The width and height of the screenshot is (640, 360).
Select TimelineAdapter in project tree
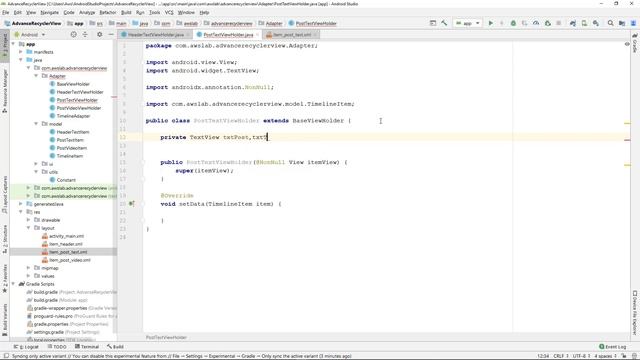pyautogui.click(x=73, y=116)
